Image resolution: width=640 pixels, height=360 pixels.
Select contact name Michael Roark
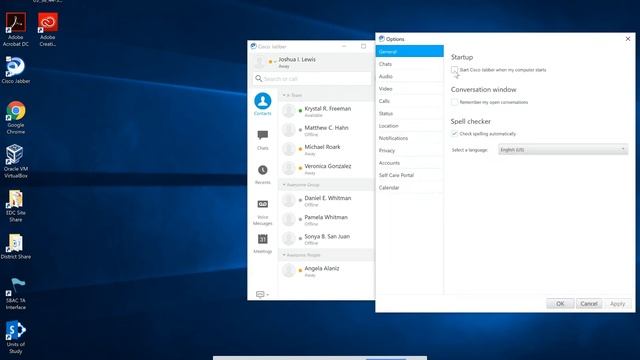click(322, 147)
